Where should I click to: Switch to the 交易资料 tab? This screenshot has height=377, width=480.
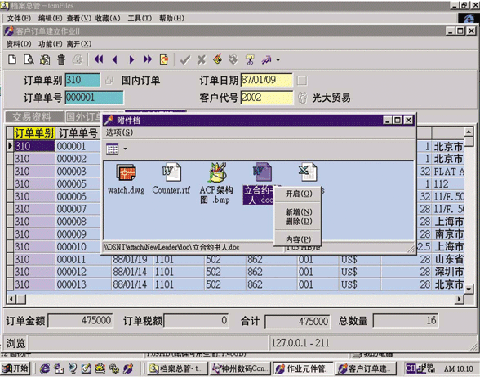click(x=32, y=117)
